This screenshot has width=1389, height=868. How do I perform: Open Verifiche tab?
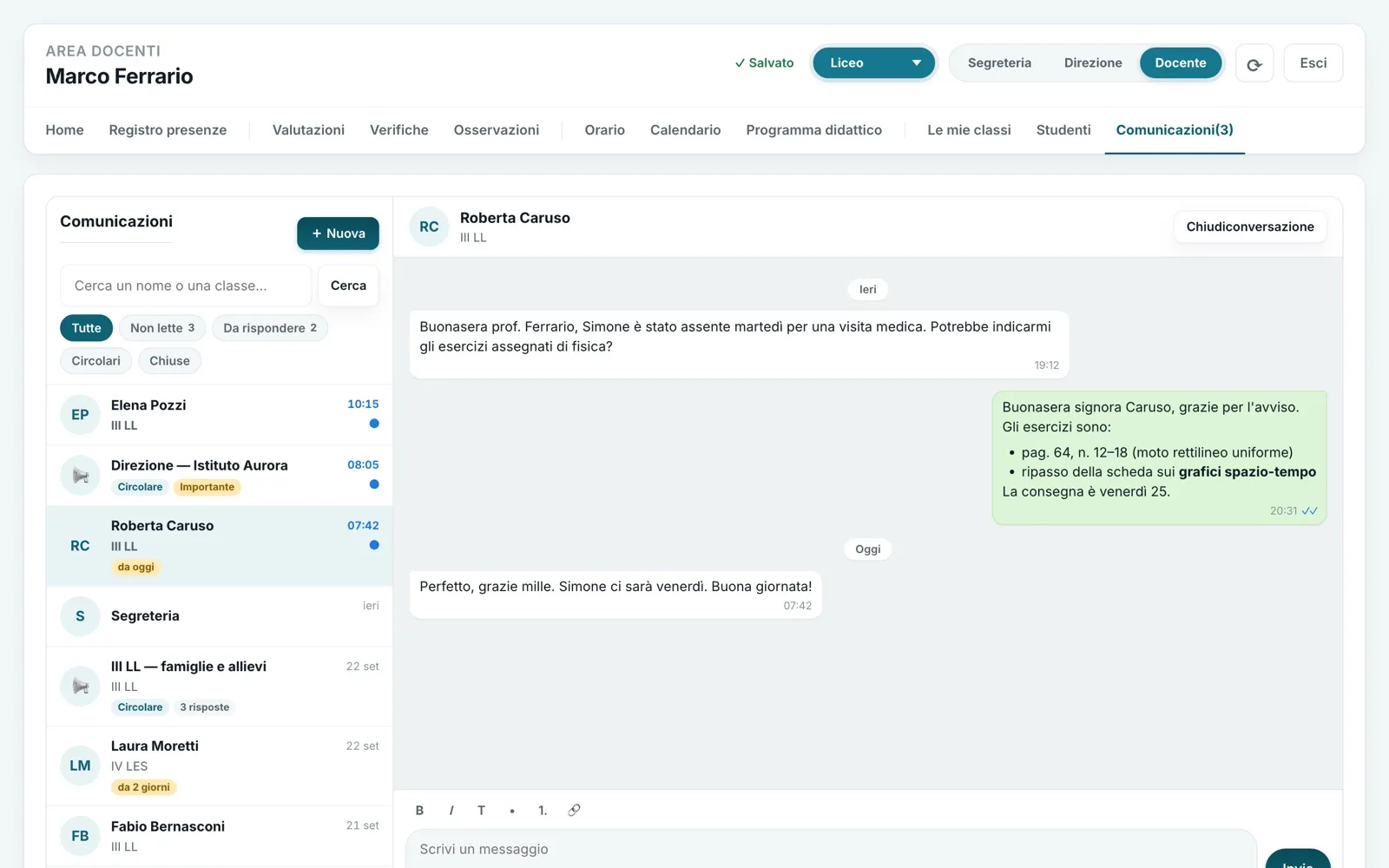coord(398,130)
